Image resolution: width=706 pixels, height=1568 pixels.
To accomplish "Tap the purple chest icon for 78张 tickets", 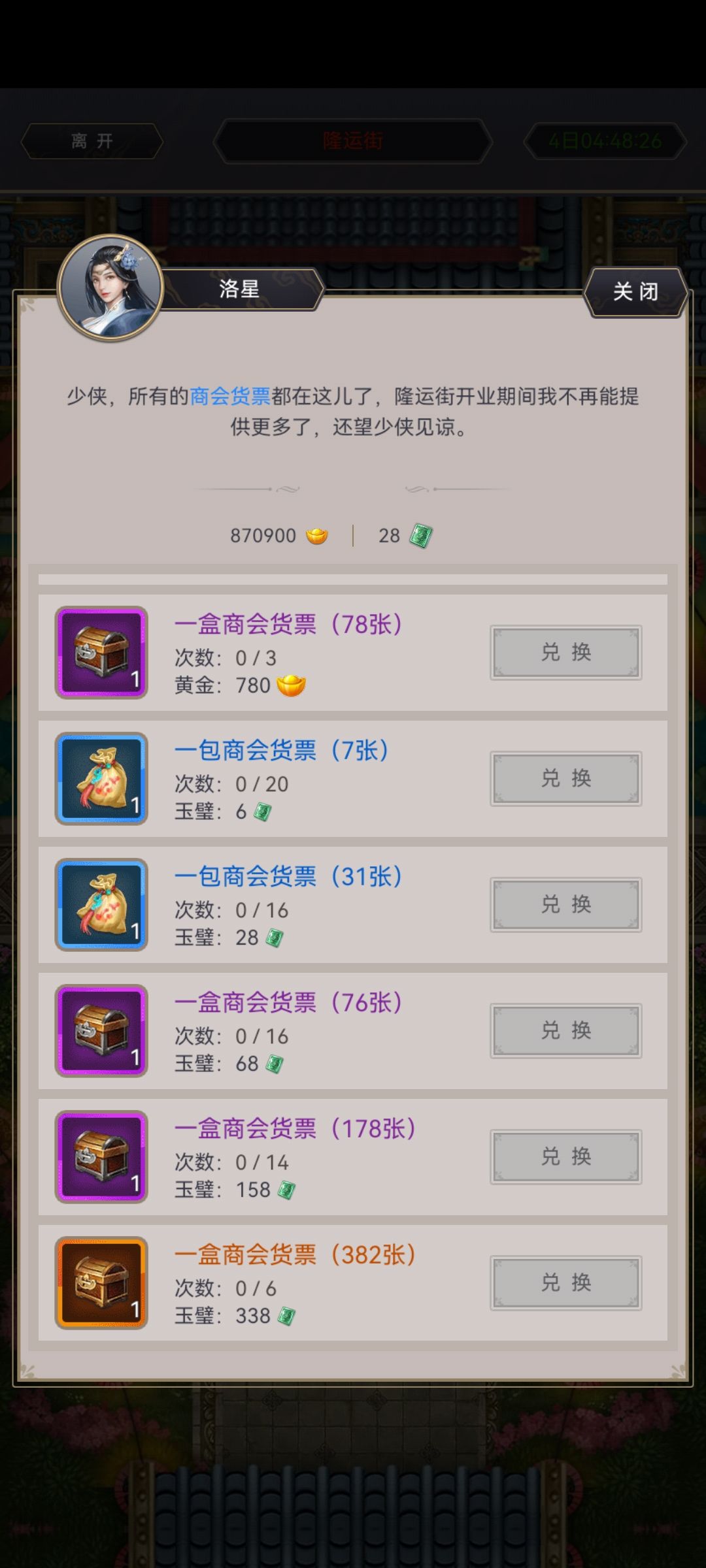I will (x=101, y=653).
